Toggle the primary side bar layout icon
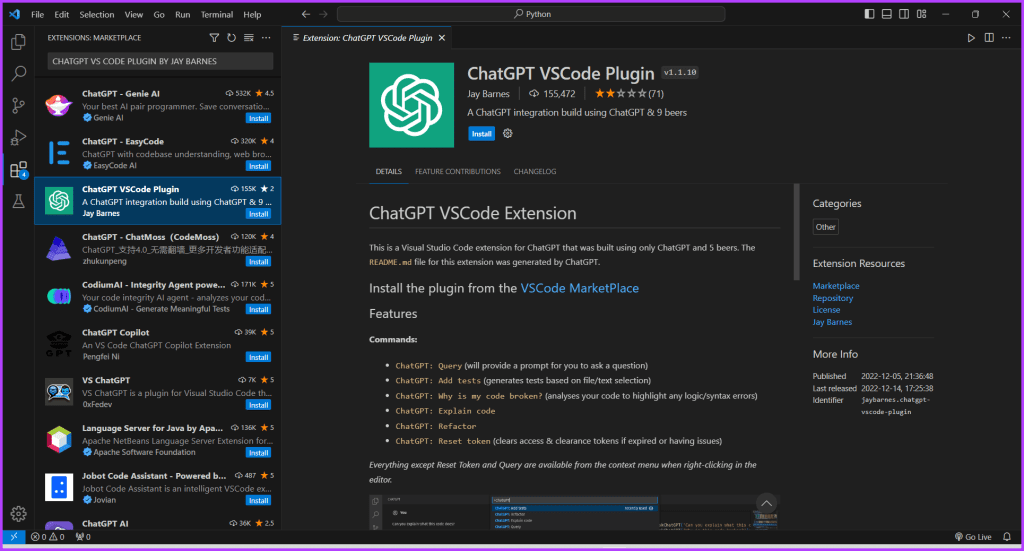1024x551 pixels. (x=869, y=14)
